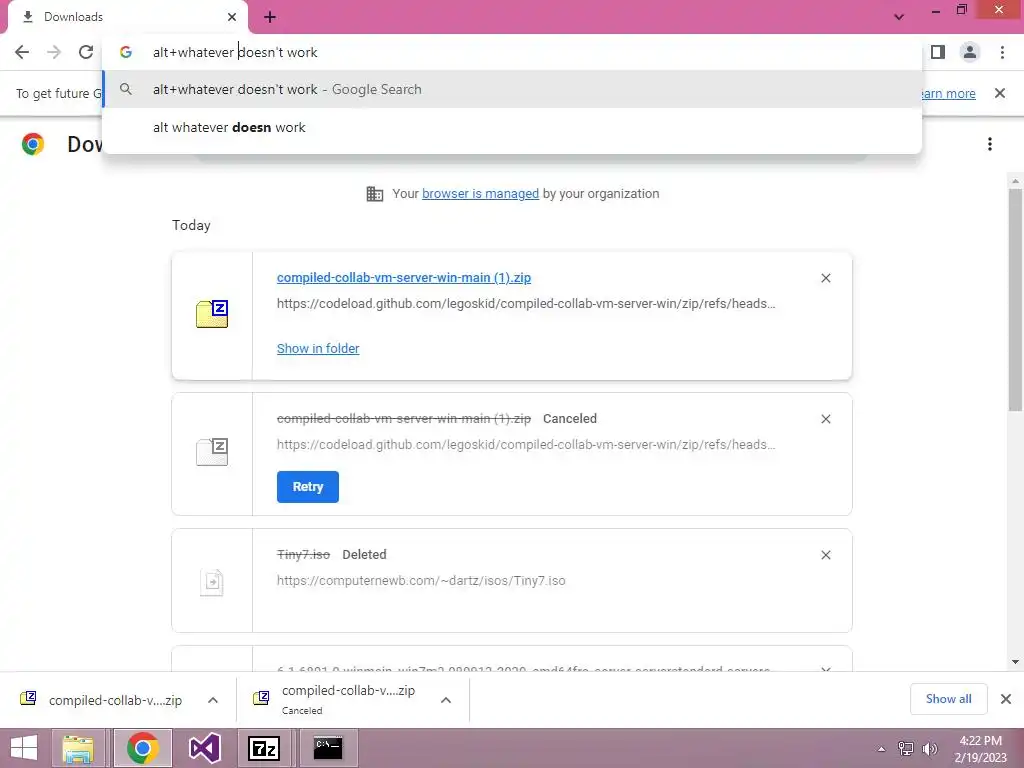Click into the address bar text

[x=235, y=52]
